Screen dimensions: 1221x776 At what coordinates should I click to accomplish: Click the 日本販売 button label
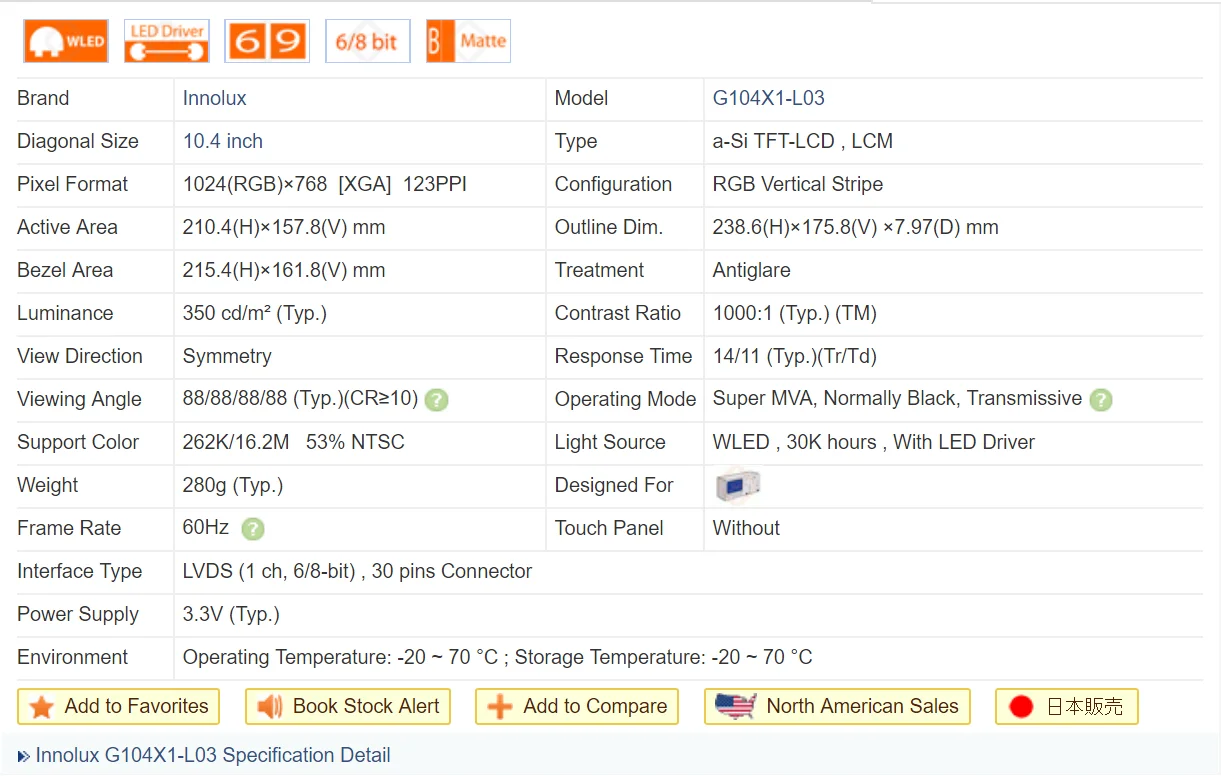[x=1085, y=707]
